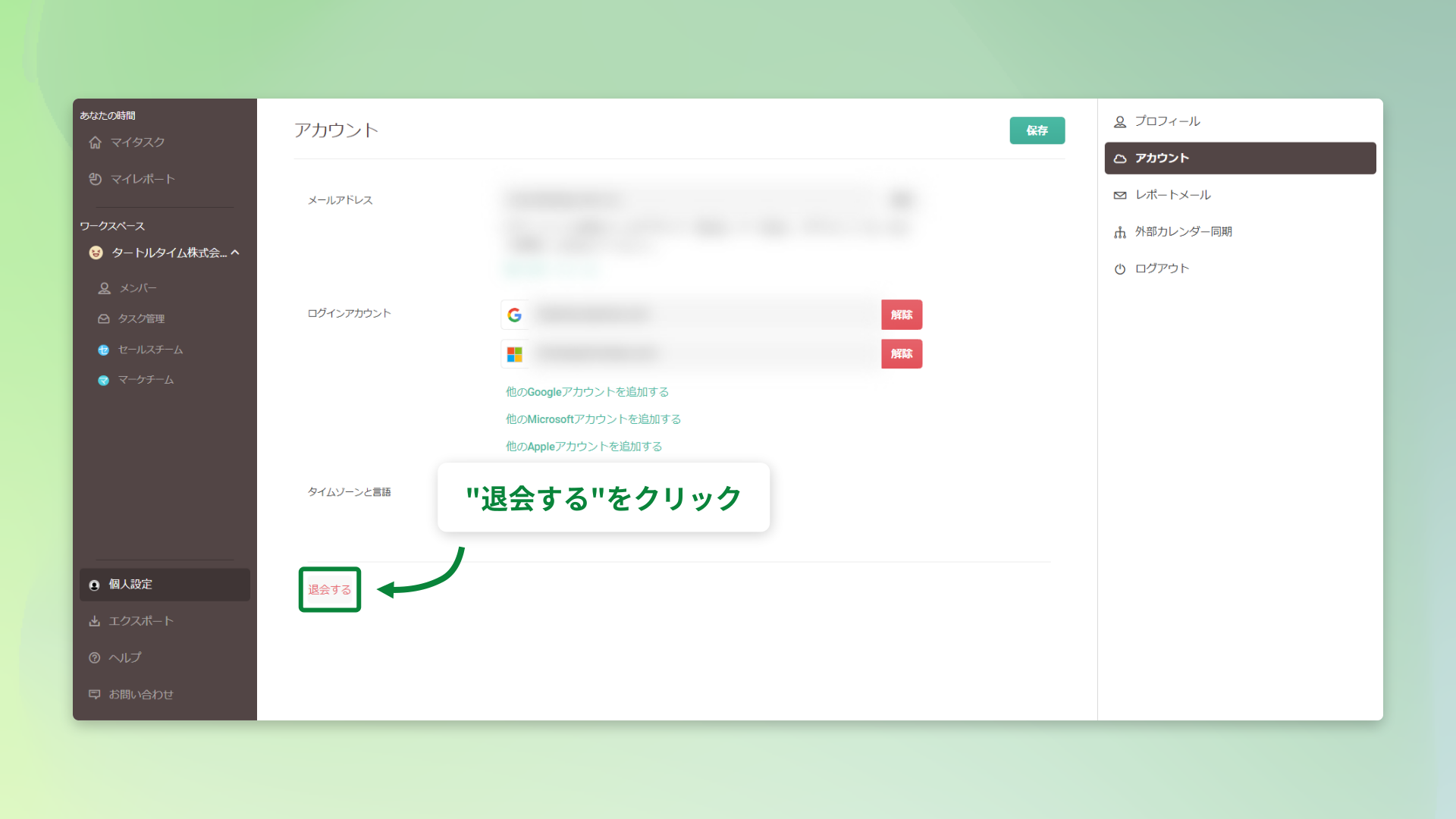This screenshot has height=819, width=1456.
Task: Select the セールスチーム team icon
Action: click(103, 350)
